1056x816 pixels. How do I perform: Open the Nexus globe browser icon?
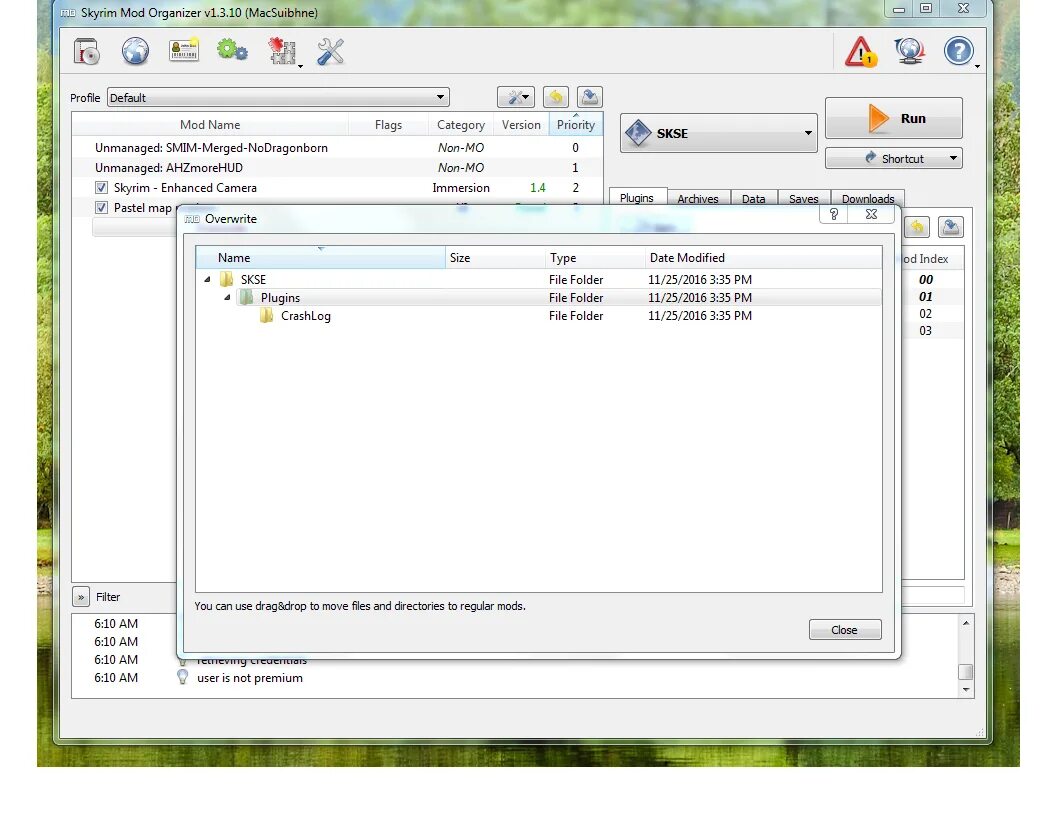[135, 51]
